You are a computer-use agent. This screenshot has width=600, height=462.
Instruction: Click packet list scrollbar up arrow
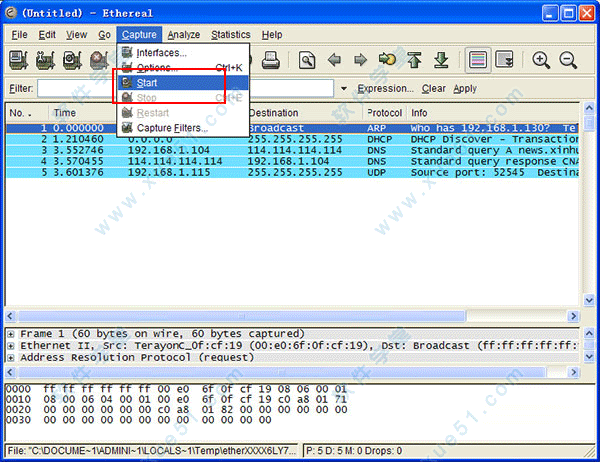click(x=589, y=108)
